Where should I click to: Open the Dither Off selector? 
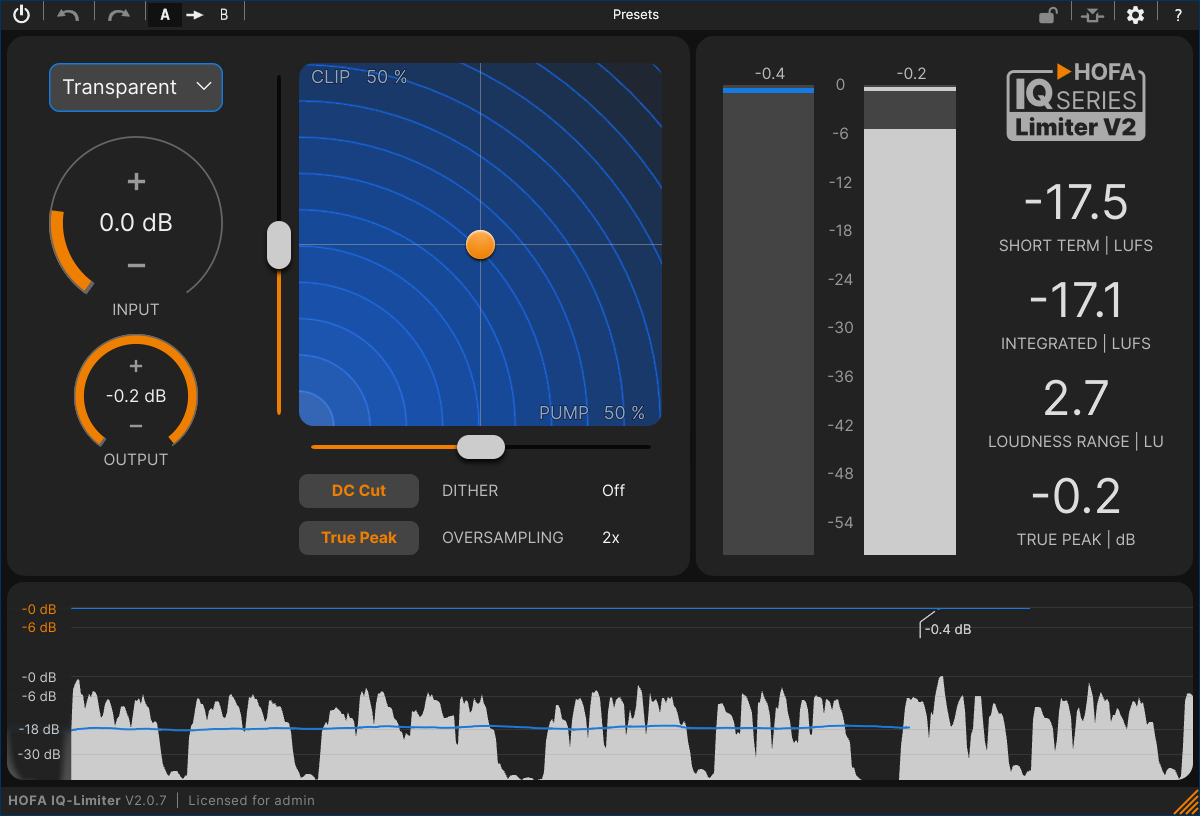tap(613, 491)
